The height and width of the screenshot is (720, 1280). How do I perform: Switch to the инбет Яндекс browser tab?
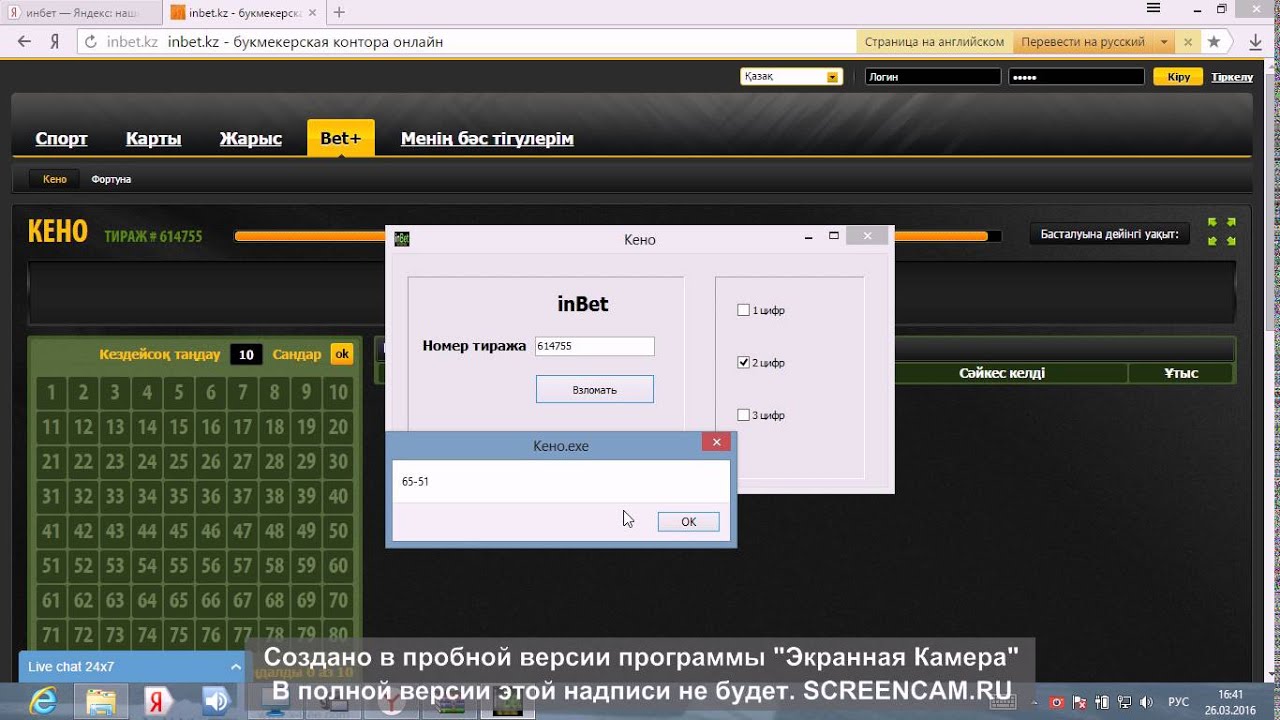80,13
